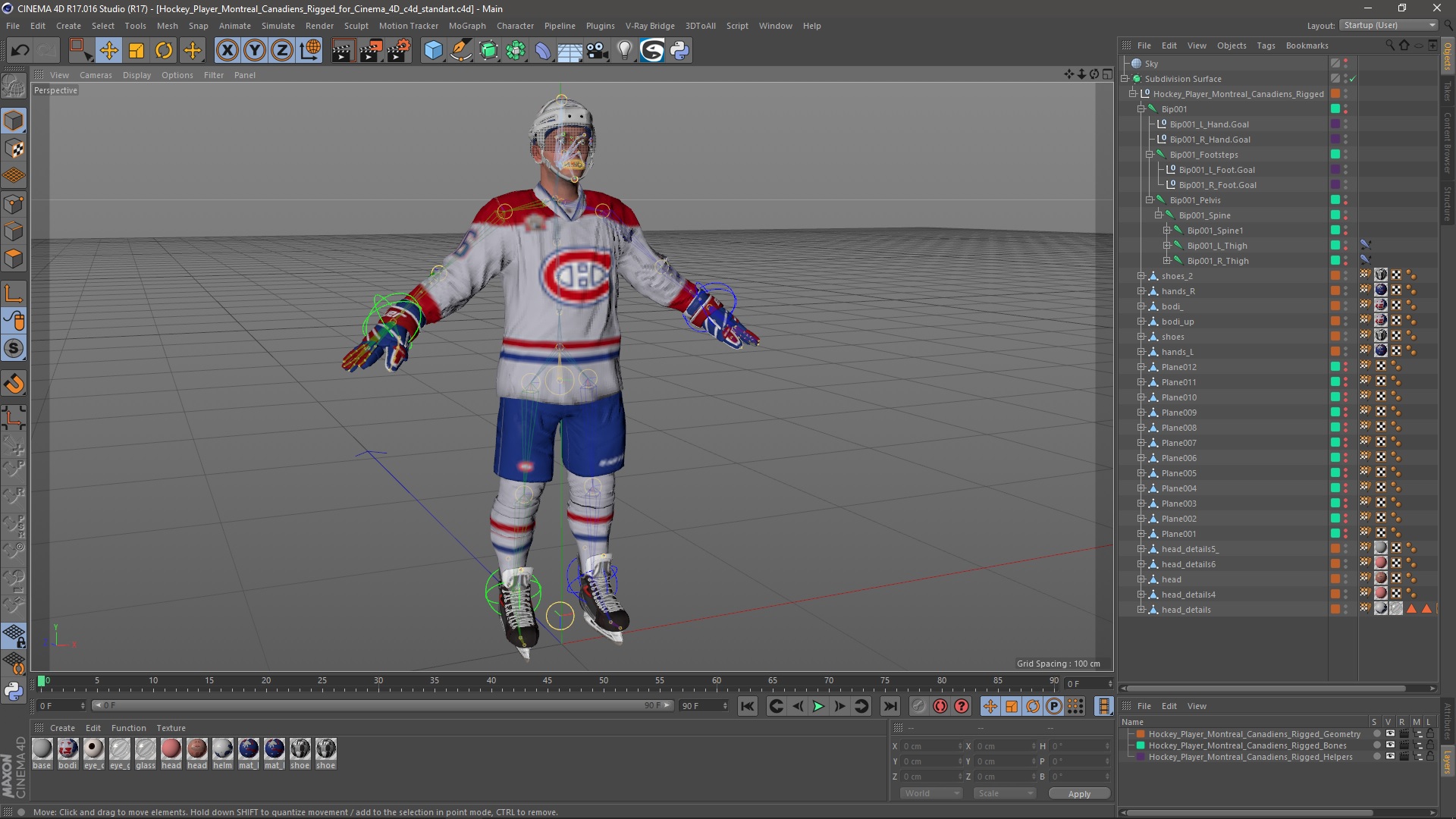Viewport: 1456px width, 819px height.
Task: Click the Coordinate System icon
Action: [310, 51]
